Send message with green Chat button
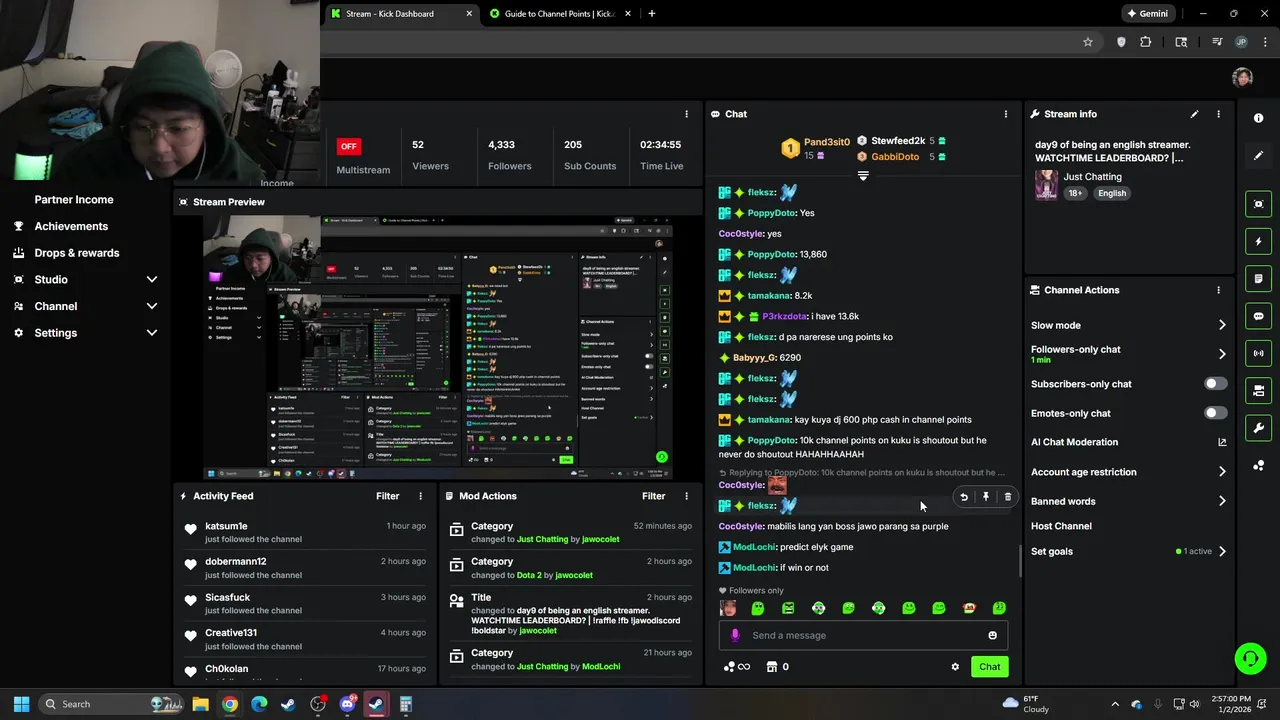This screenshot has height=720, width=1280. tap(989, 667)
